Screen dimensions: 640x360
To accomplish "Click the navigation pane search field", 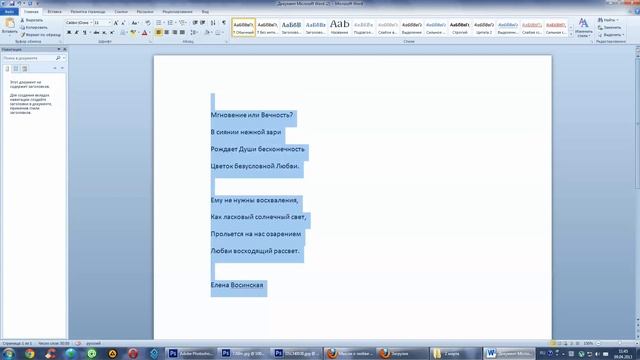I will click(x=29, y=58).
